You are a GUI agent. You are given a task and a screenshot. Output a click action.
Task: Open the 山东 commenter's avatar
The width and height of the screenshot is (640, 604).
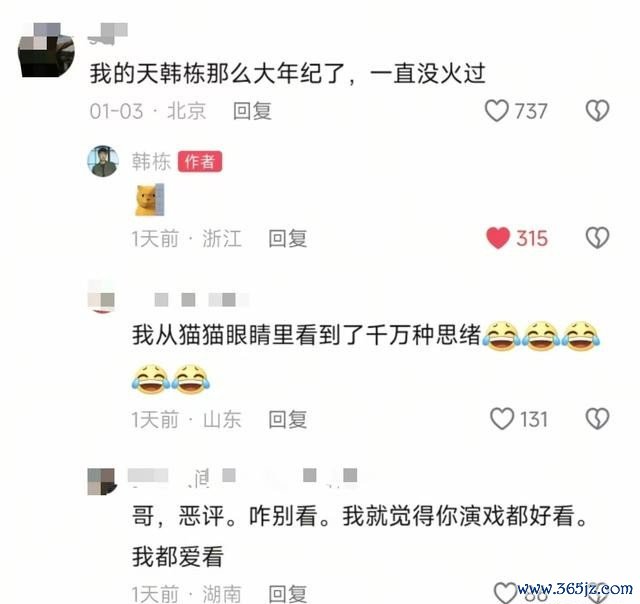(x=101, y=297)
